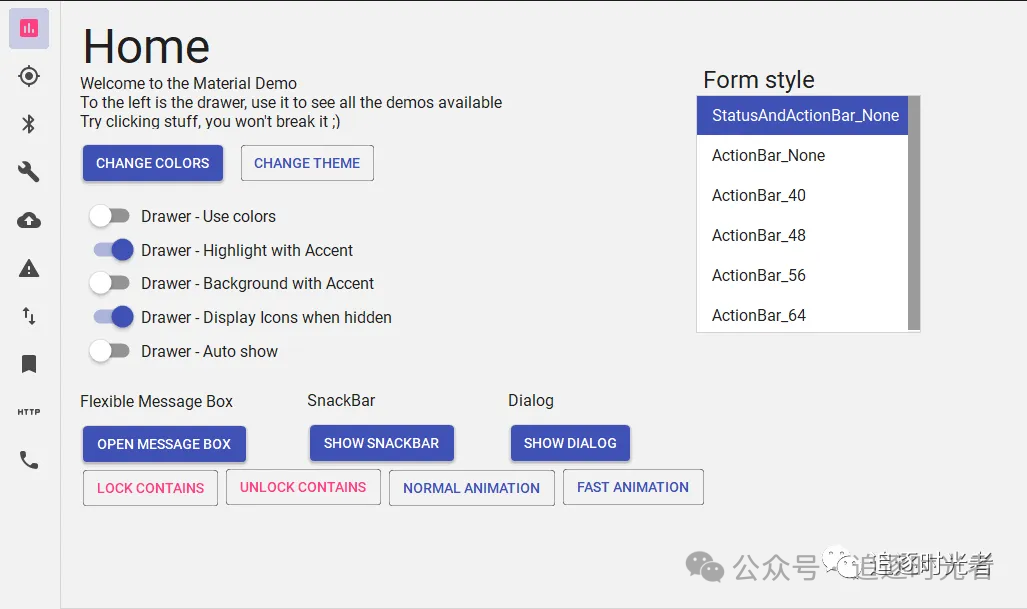
Task: Turn on Drawer - Auto show switch
Action: (x=109, y=351)
